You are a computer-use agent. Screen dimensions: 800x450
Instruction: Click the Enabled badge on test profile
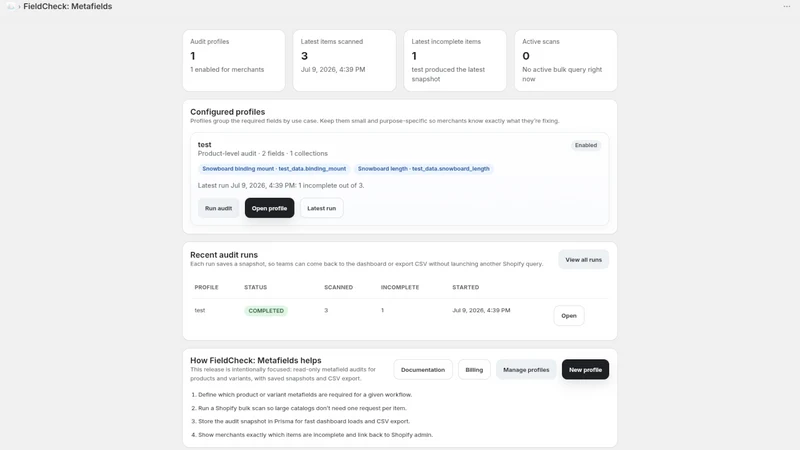coord(586,145)
